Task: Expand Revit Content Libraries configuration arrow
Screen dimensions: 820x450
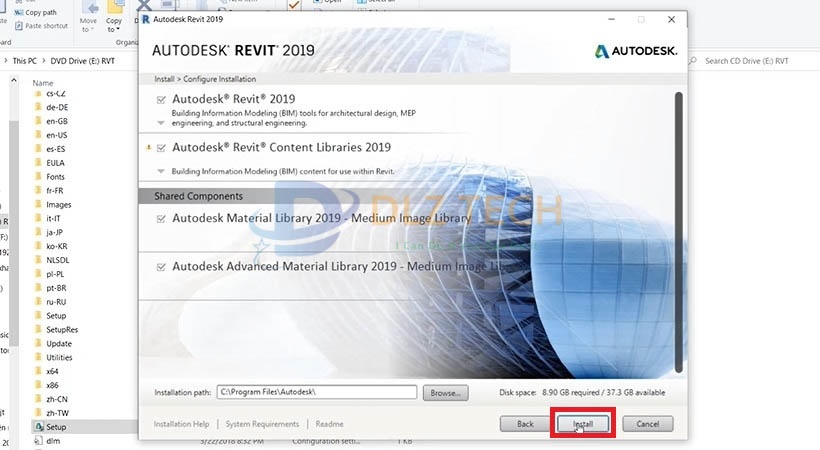Action: tap(161, 171)
